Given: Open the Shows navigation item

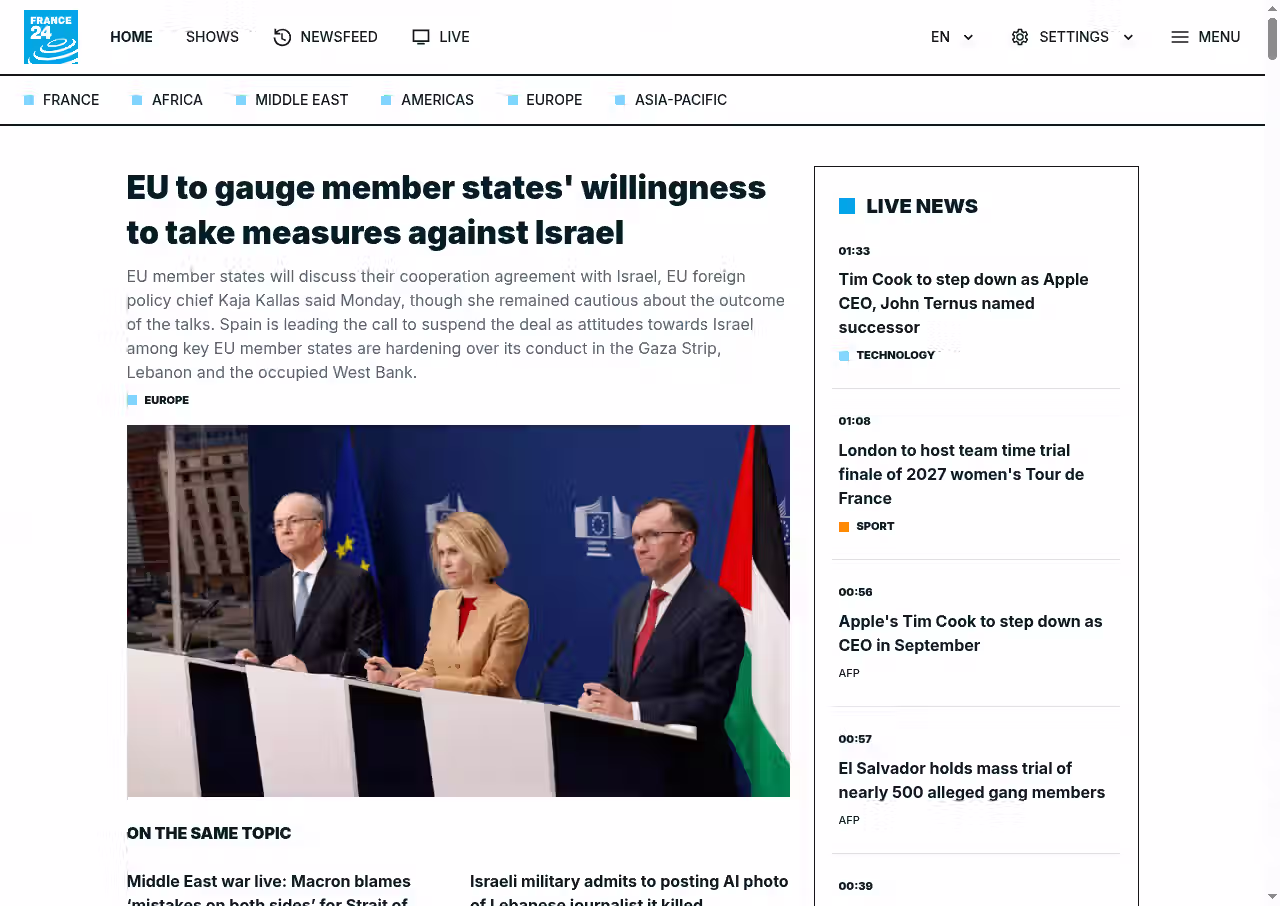Looking at the screenshot, I should (x=212, y=37).
